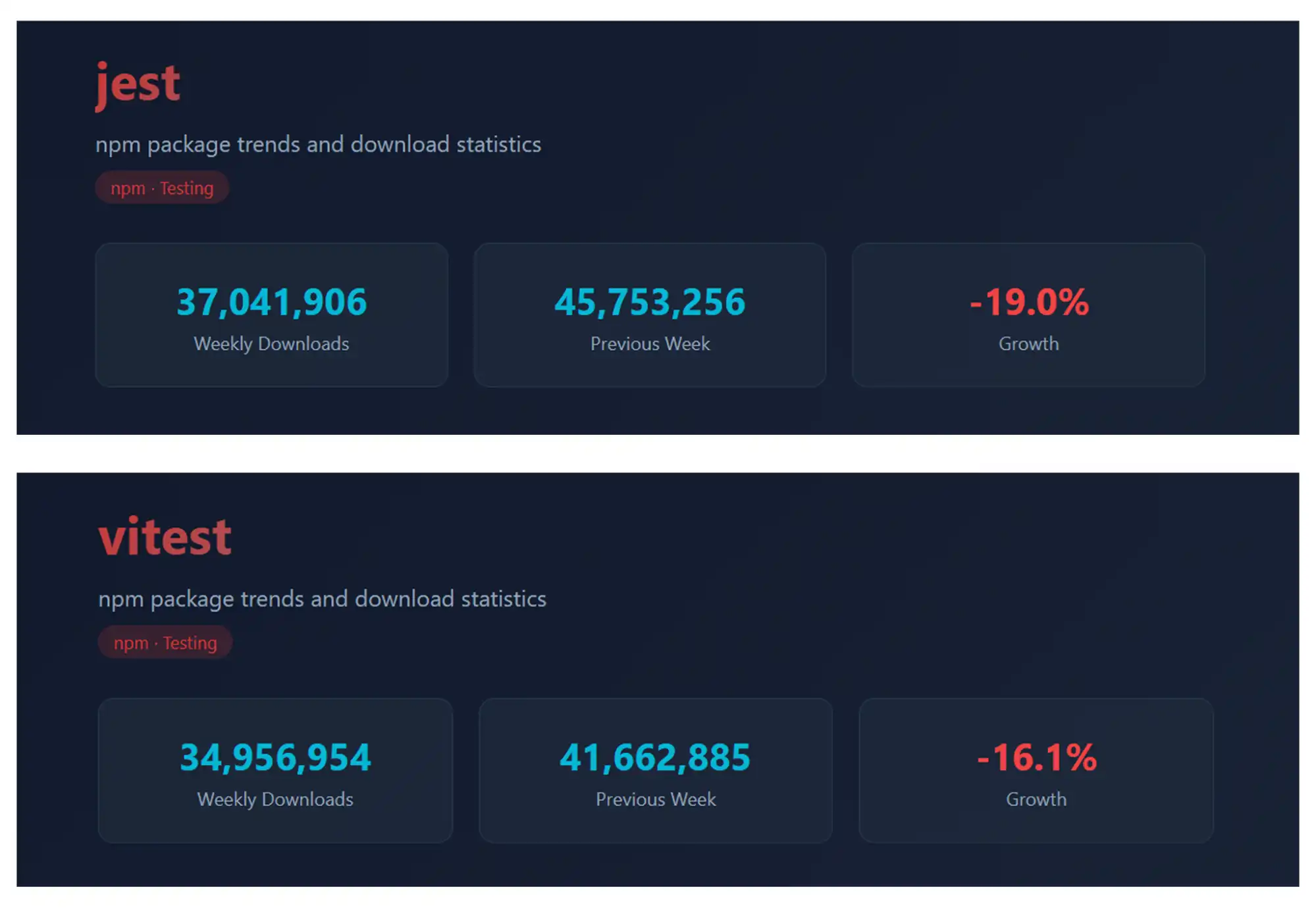Viewport: 1316px width, 908px height.
Task: Select the -16.1% growth value for vitest
Action: pos(1035,757)
